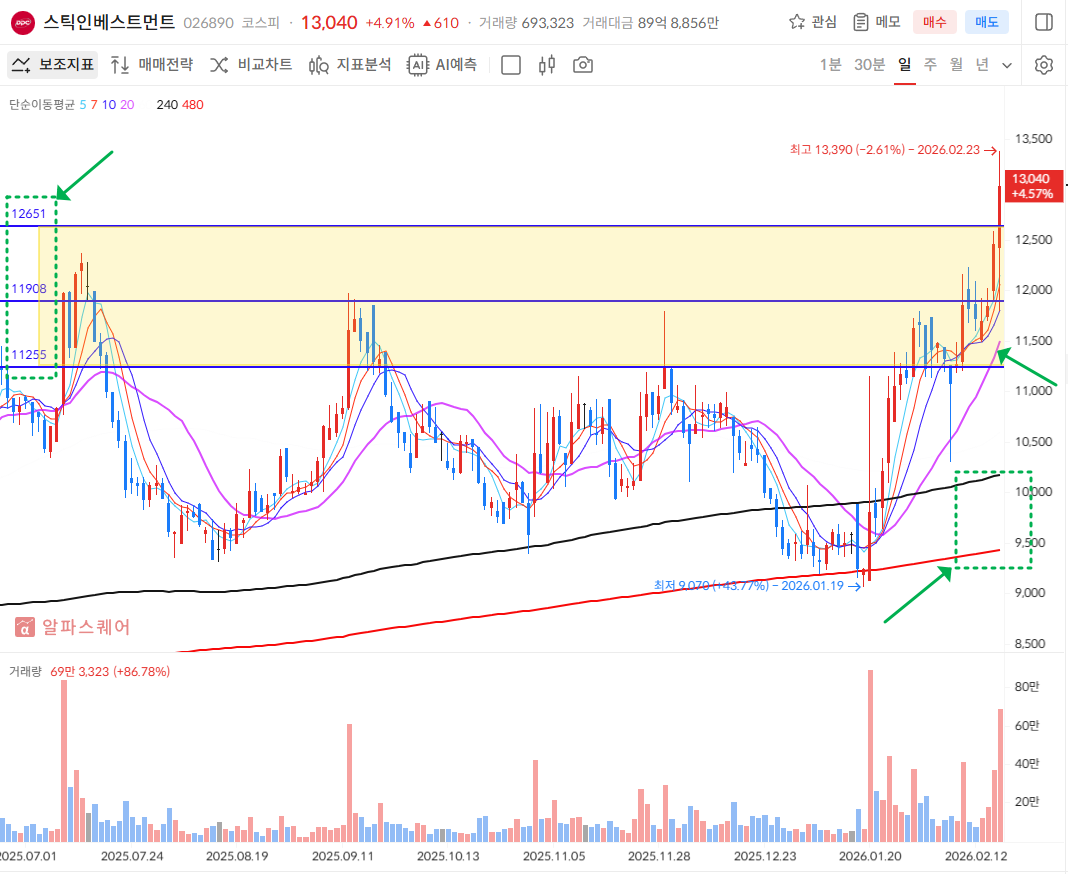This screenshot has width=1068, height=874.
Task: Switch to the 1분 timeframe
Action: [830, 65]
